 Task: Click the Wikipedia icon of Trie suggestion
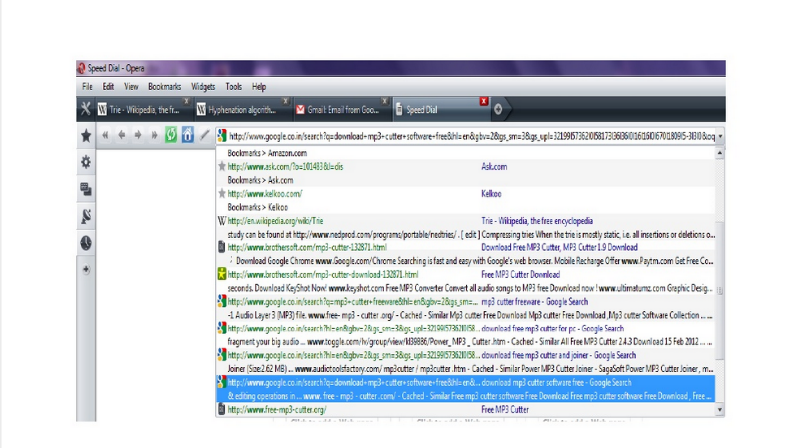coord(222,220)
